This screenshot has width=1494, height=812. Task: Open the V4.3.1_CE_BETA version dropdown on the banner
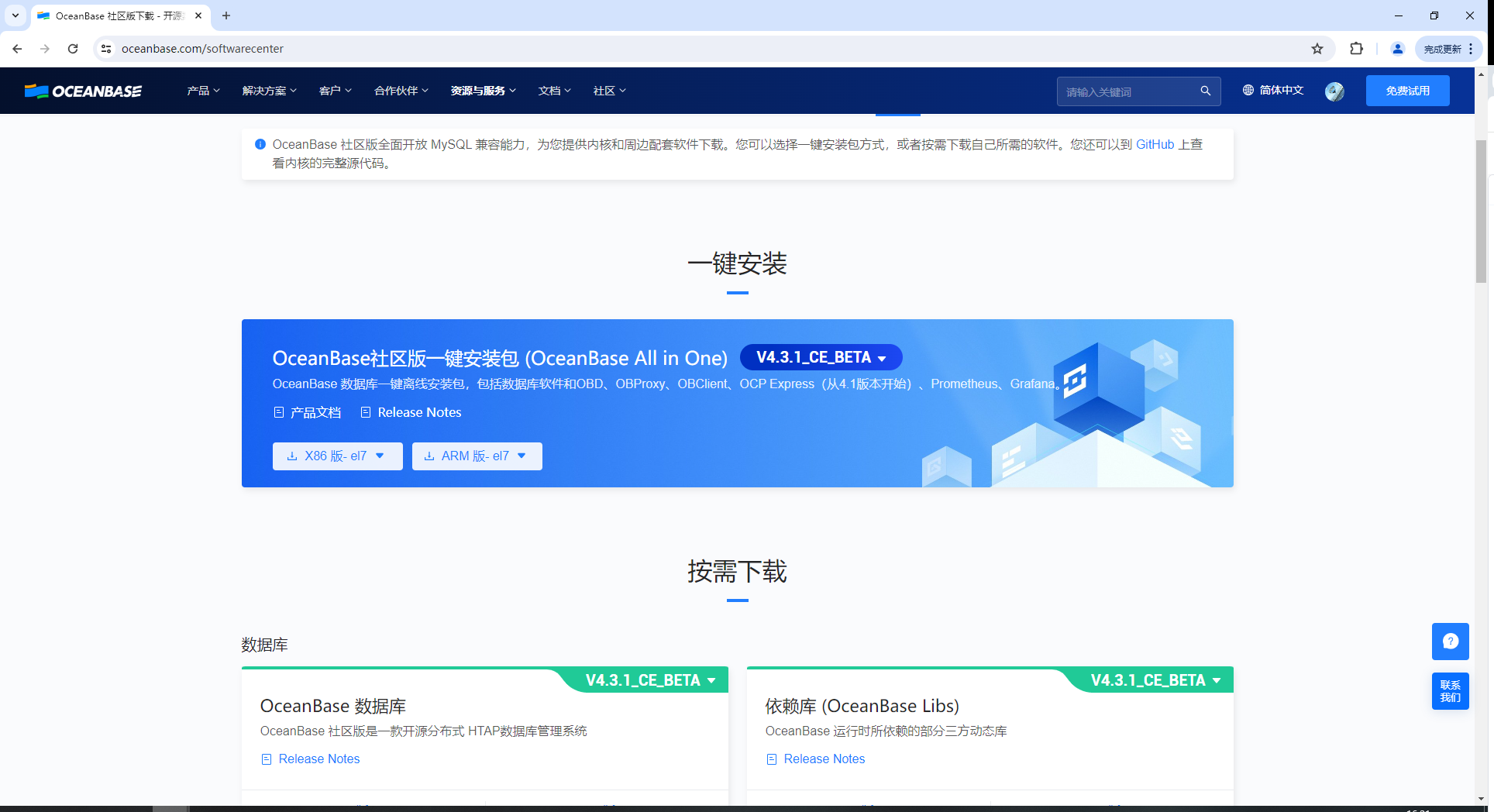821,357
